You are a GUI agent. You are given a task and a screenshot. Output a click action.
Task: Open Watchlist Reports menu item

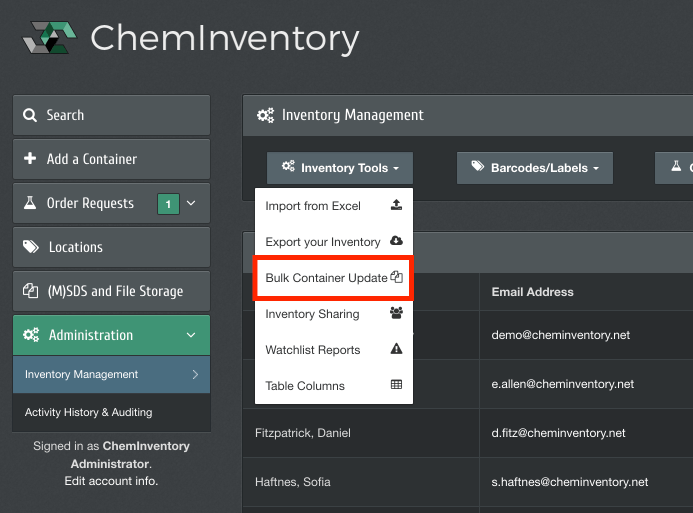tap(334, 350)
